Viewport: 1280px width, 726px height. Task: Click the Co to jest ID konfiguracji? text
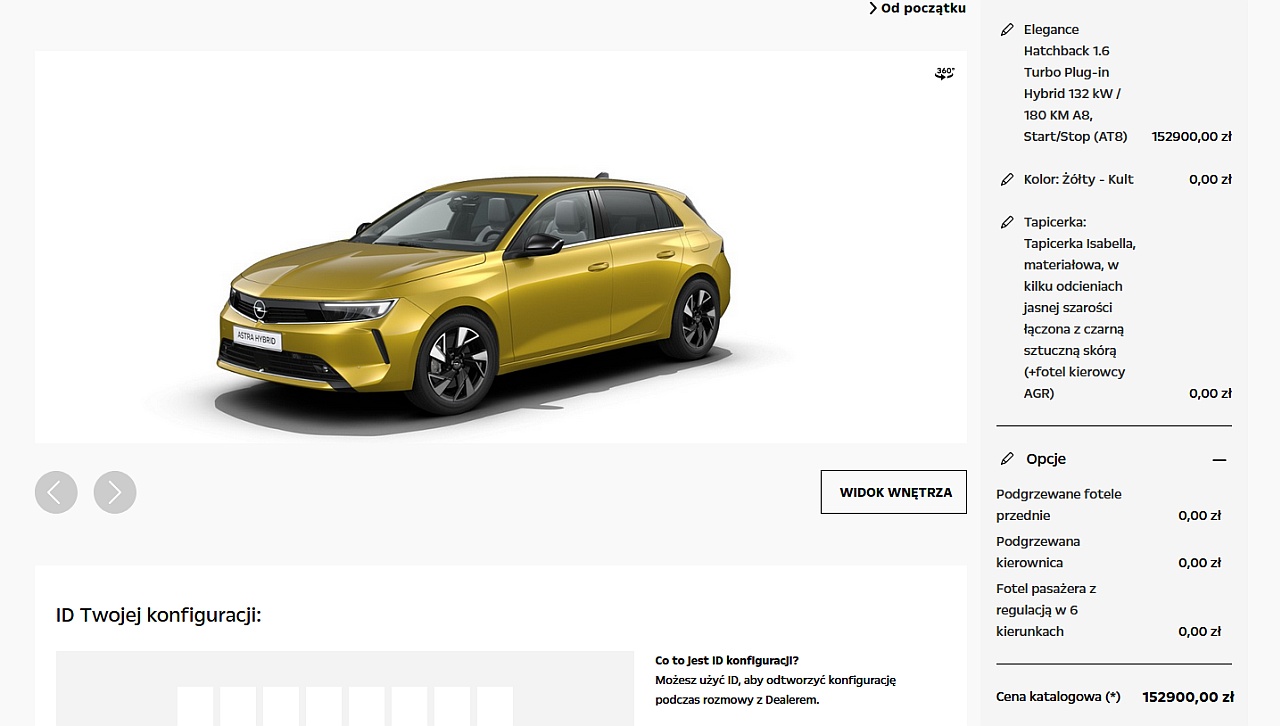click(x=727, y=660)
